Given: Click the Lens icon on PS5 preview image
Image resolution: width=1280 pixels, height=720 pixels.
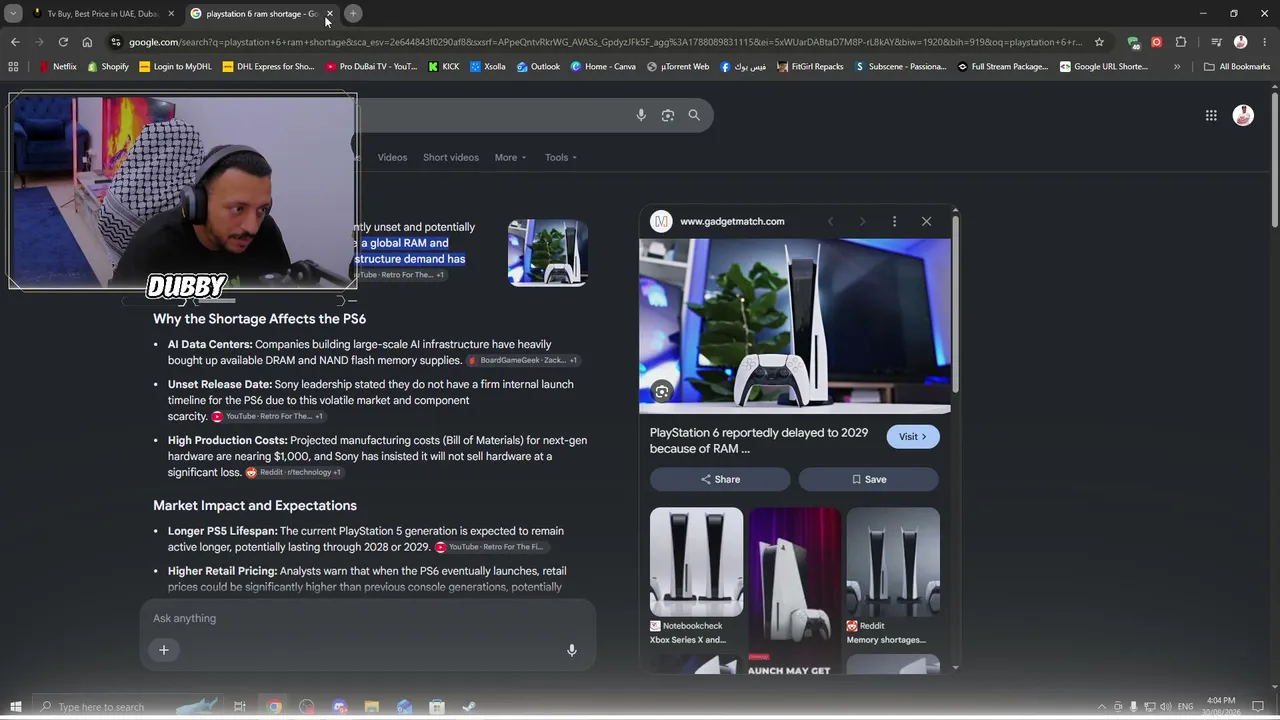Looking at the screenshot, I should click(x=662, y=392).
